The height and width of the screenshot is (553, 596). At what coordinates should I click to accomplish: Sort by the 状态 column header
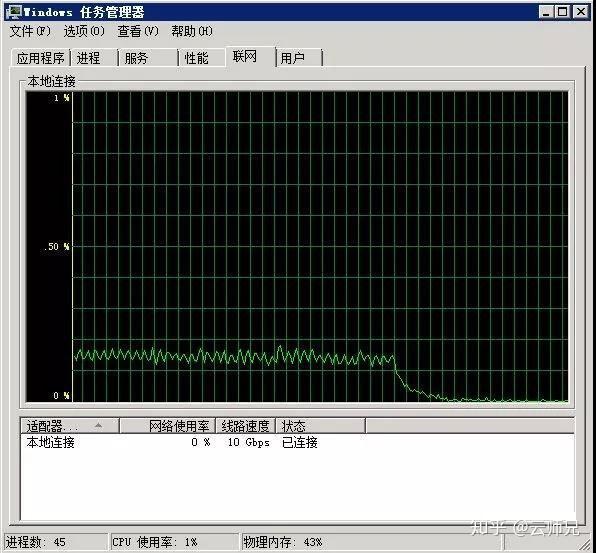(320, 426)
